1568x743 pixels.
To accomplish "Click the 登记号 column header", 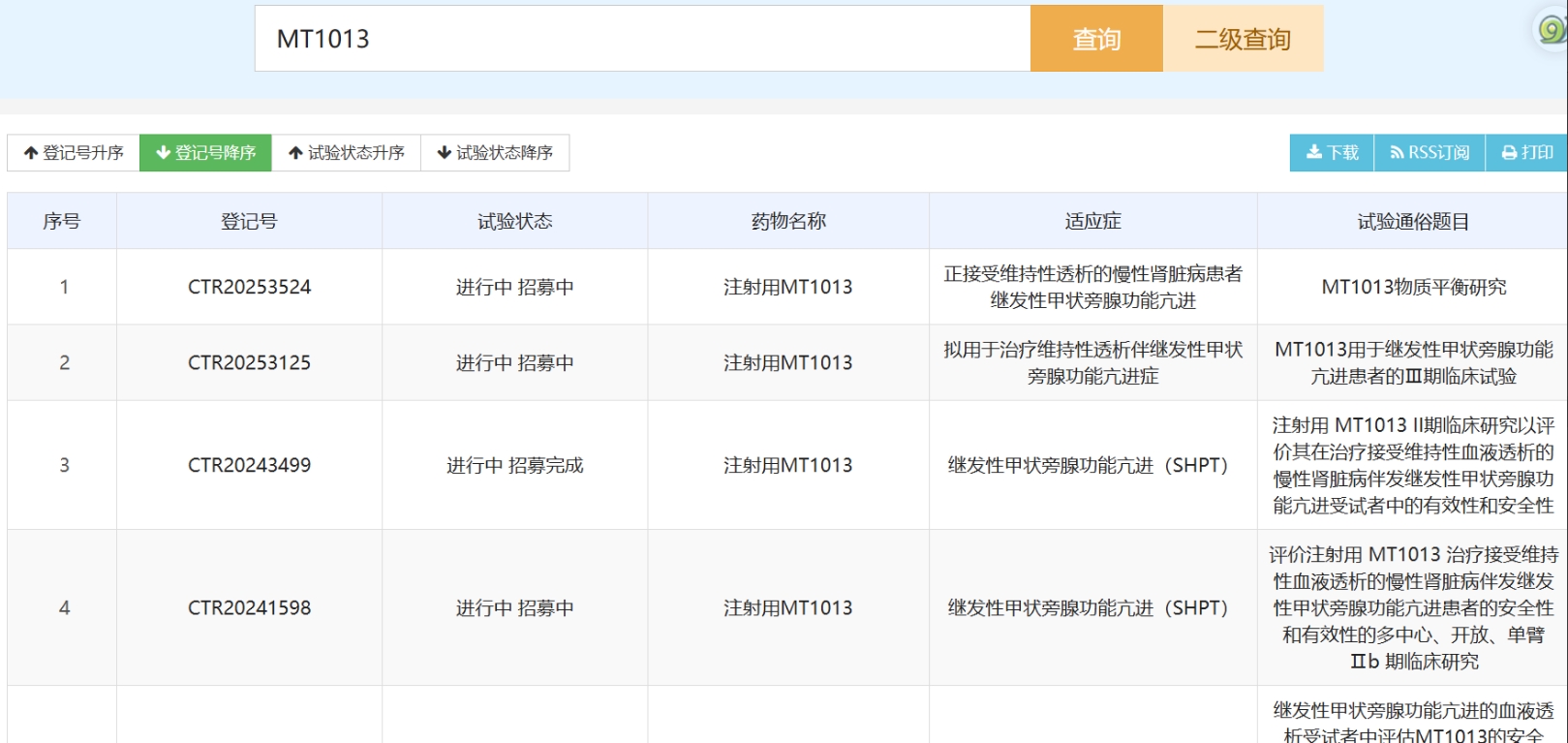I will (x=250, y=222).
